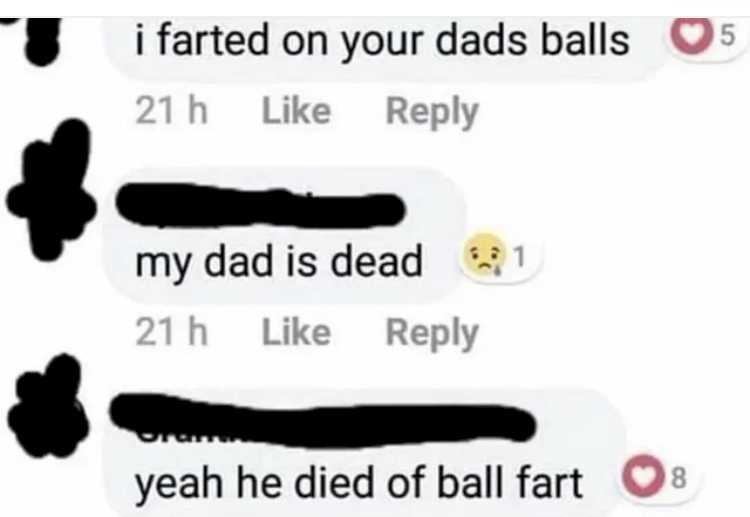The height and width of the screenshot is (517, 750).
Task: Open the 21 h timestamp under the first comment
Action: (172, 111)
